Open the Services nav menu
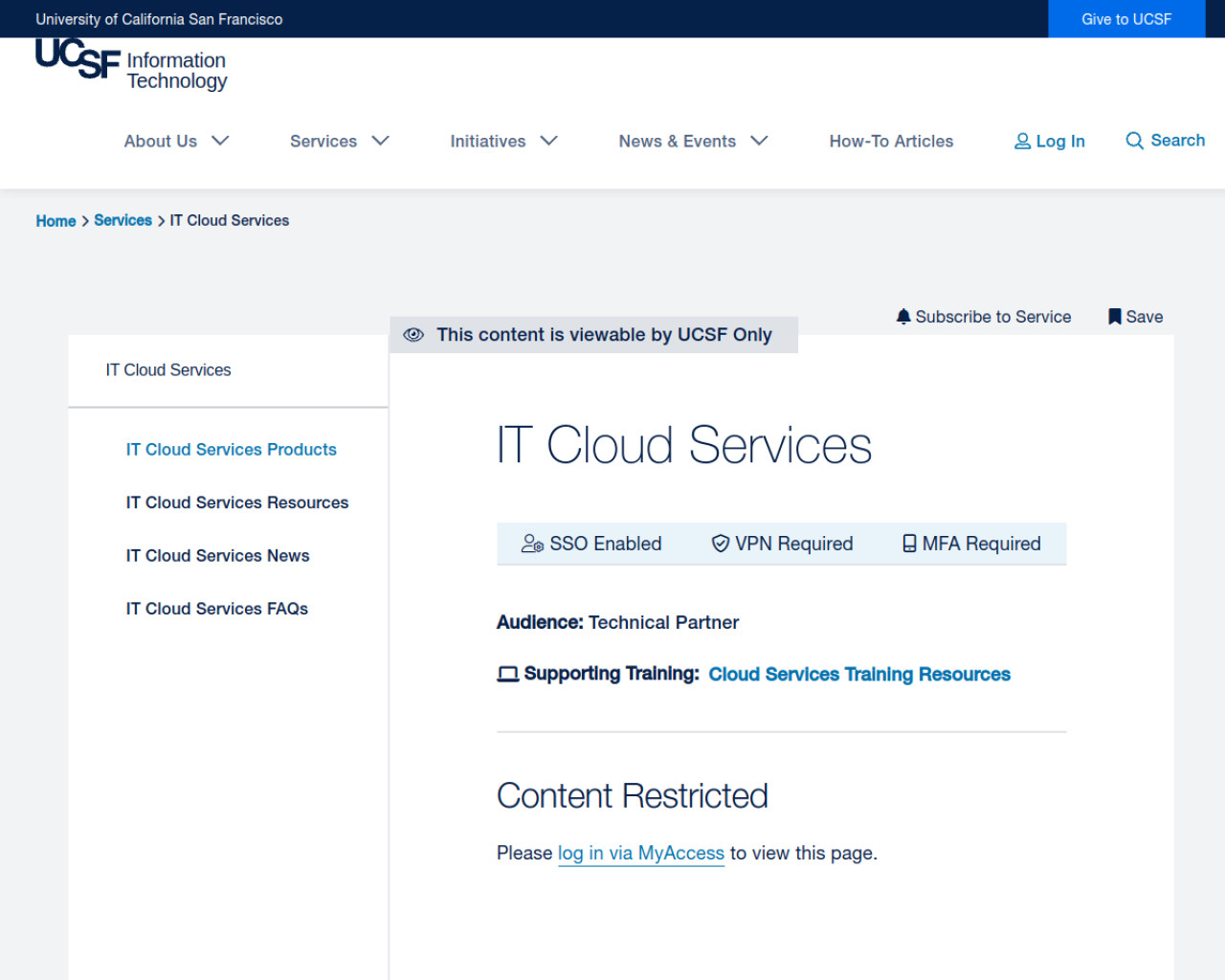 point(323,142)
